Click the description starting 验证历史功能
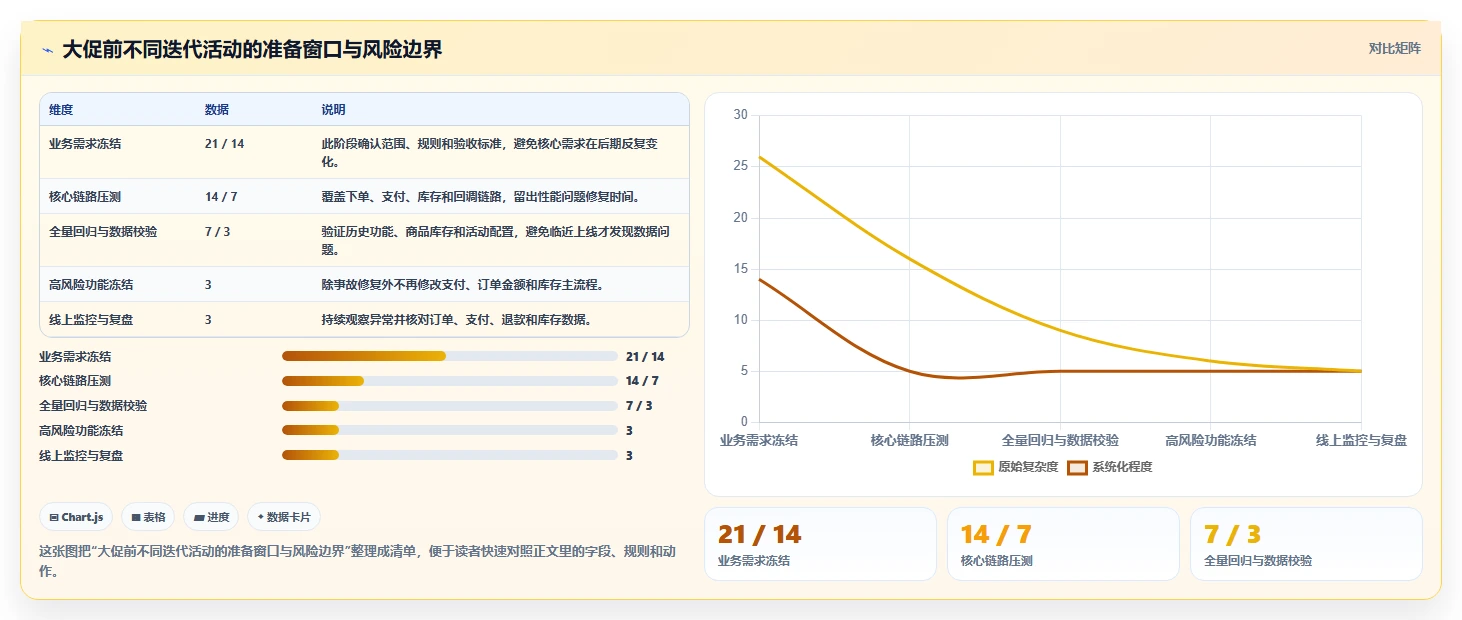 click(x=496, y=240)
